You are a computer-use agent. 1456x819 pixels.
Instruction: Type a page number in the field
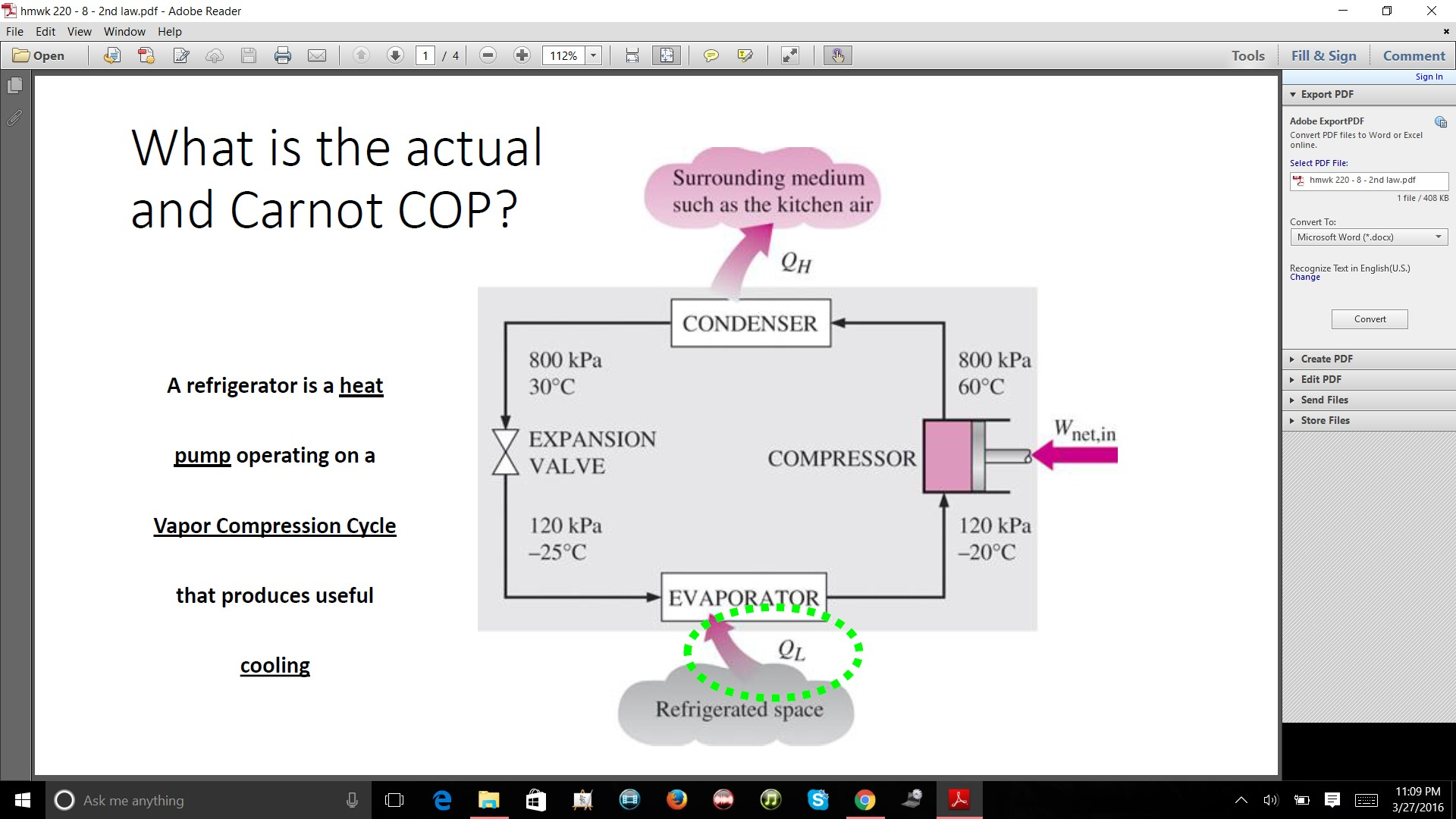click(x=426, y=55)
